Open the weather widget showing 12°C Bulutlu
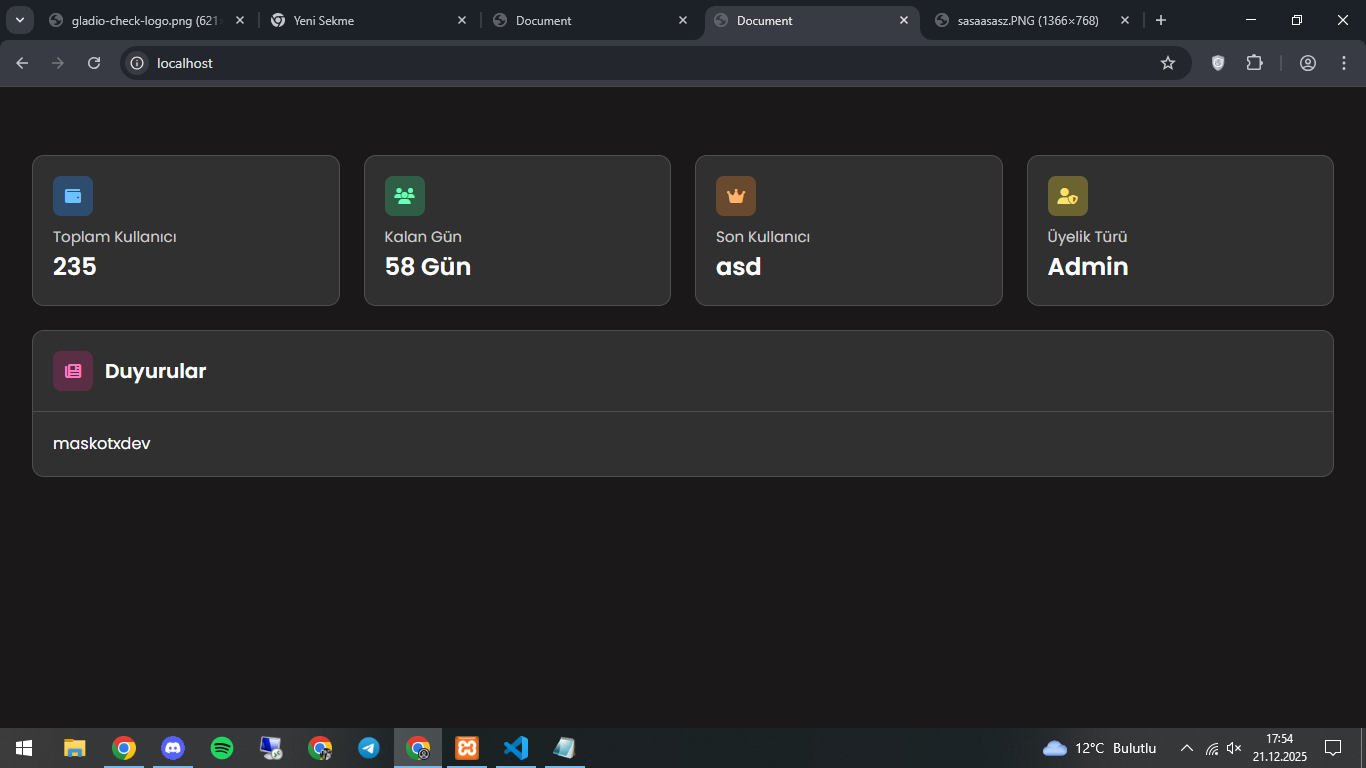The width and height of the screenshot is (1366, 768). tap(1100, 748)
